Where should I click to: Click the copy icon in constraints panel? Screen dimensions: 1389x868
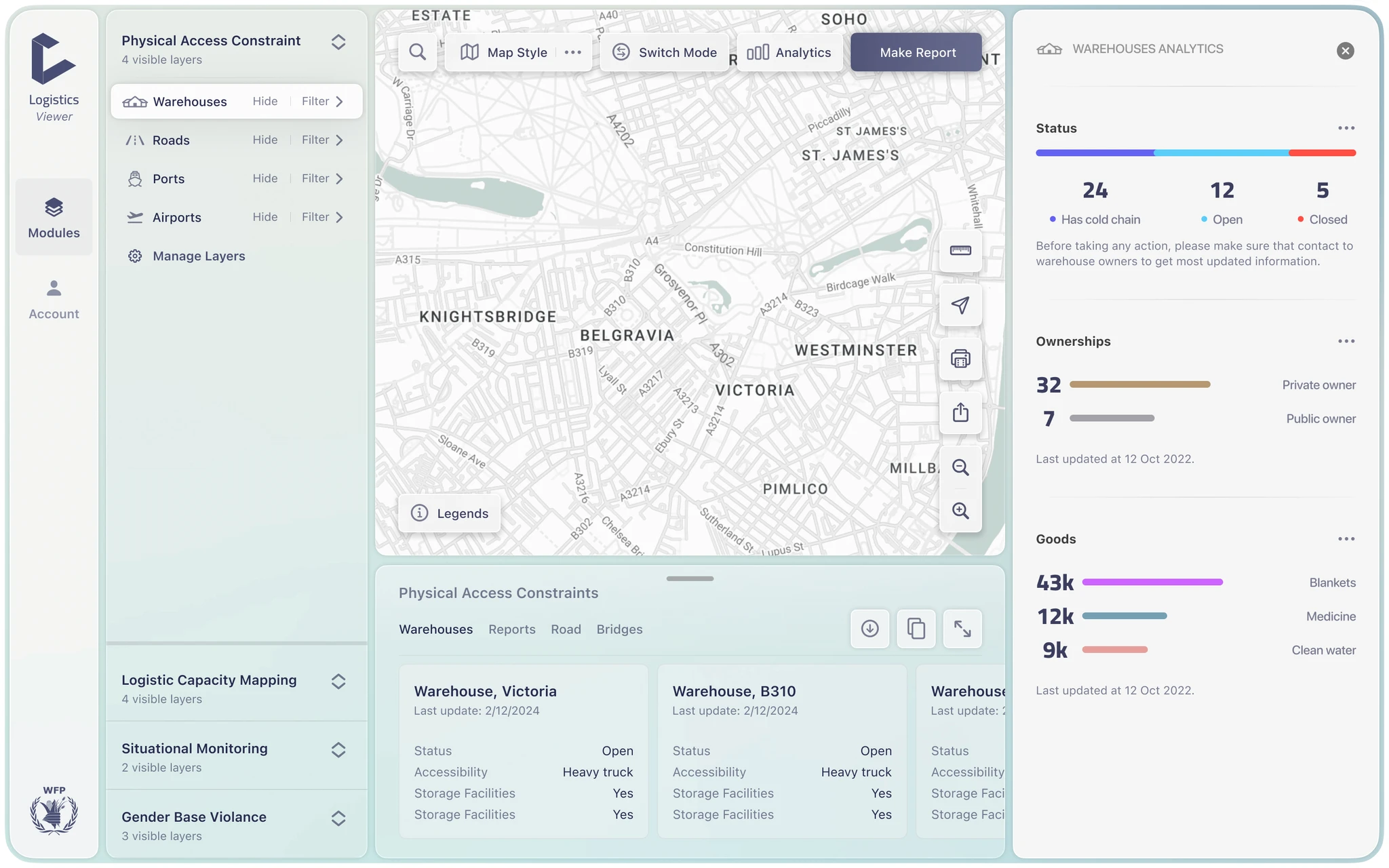coord(916,629)
